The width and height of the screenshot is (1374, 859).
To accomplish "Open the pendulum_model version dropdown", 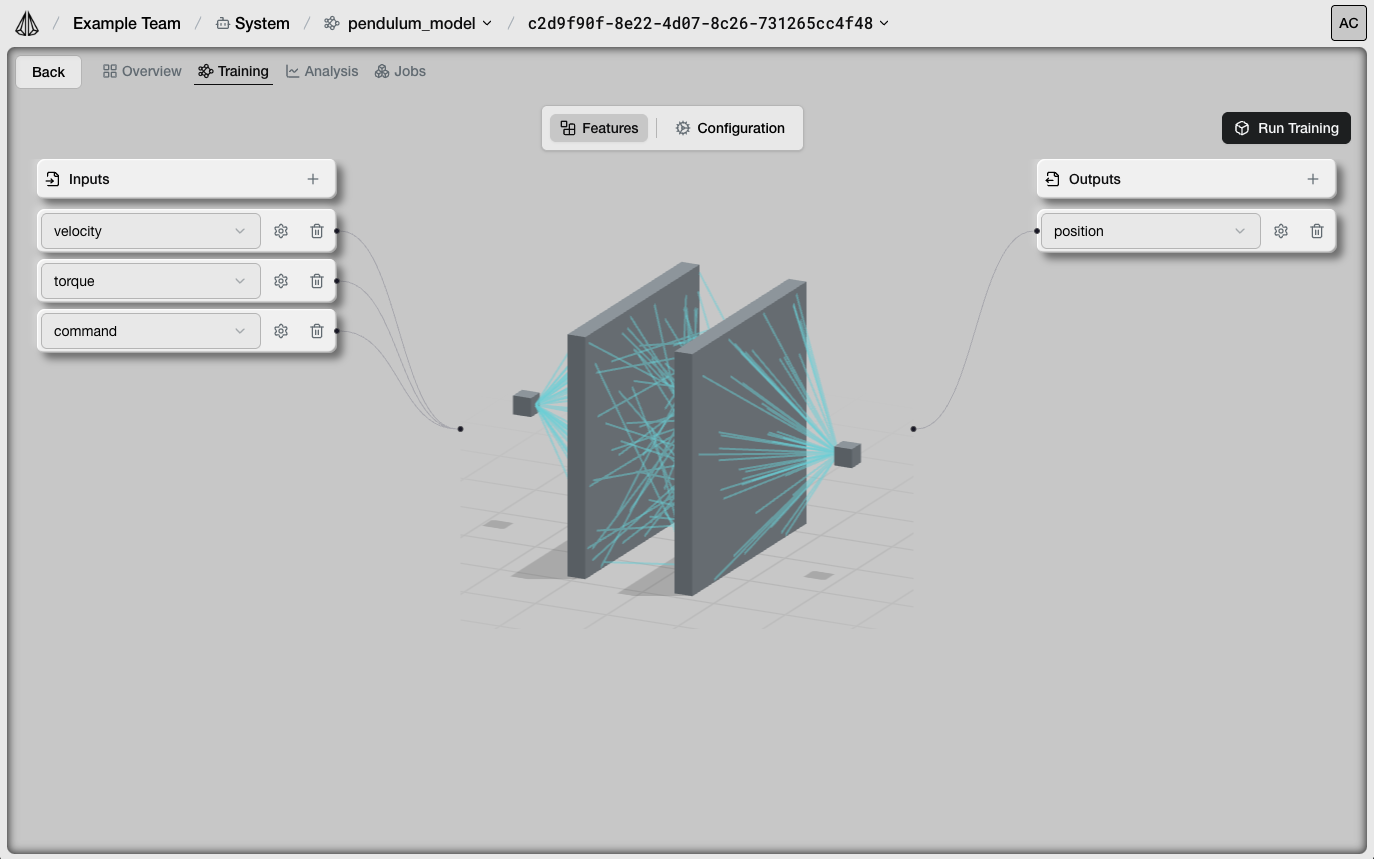I will tap(489, 23).
